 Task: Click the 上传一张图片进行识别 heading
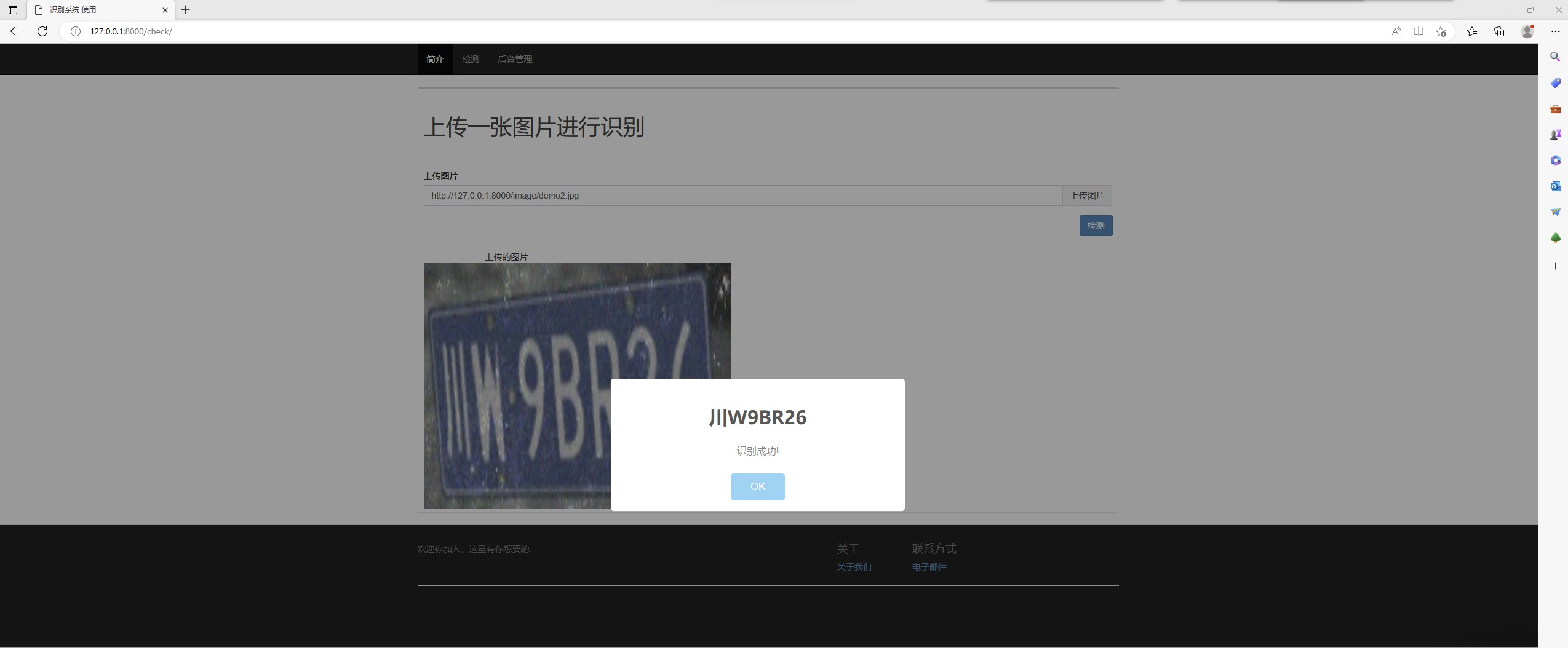tap(534, 127)
